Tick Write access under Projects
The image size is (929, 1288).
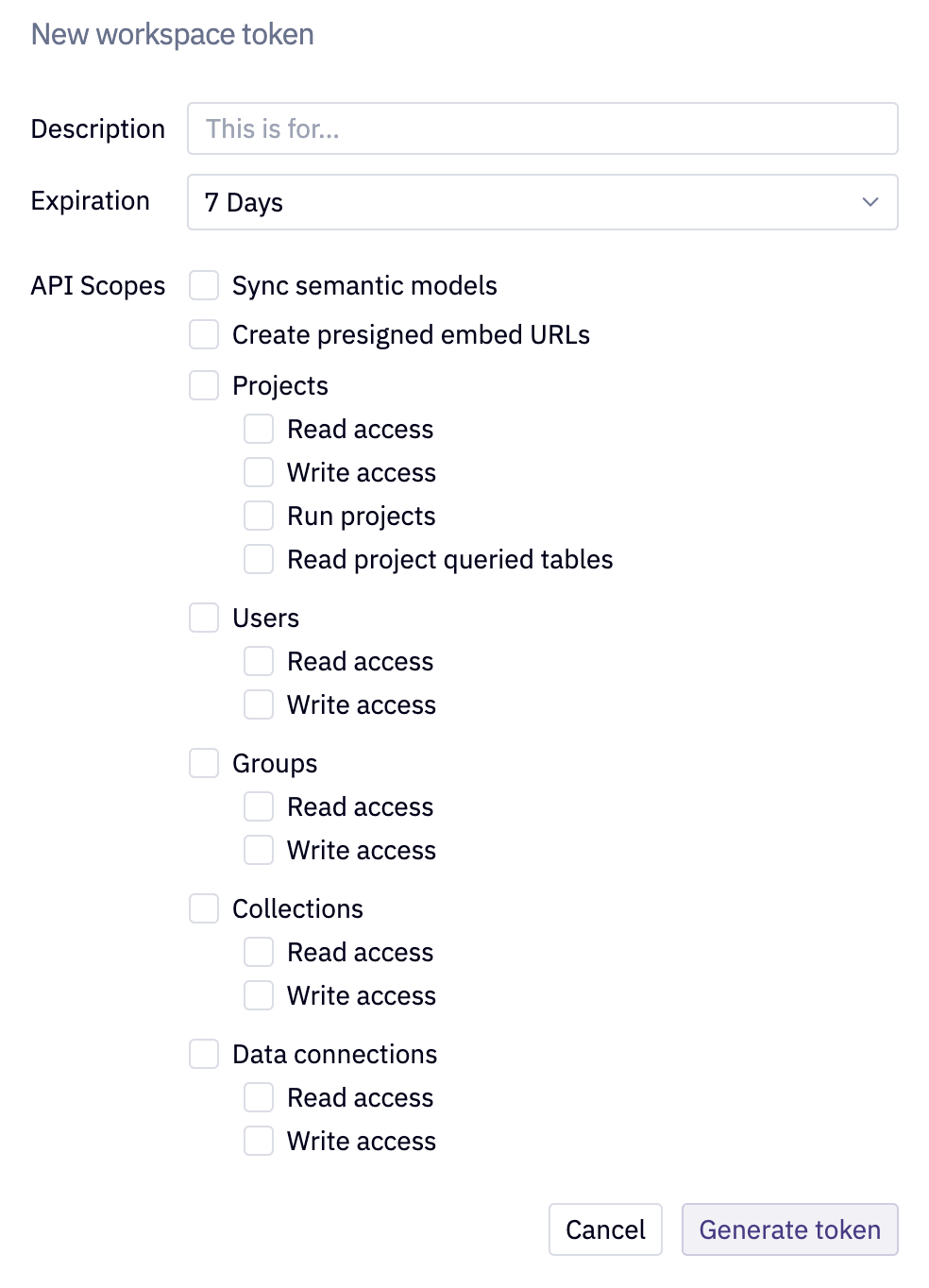(x=259, y=472)
